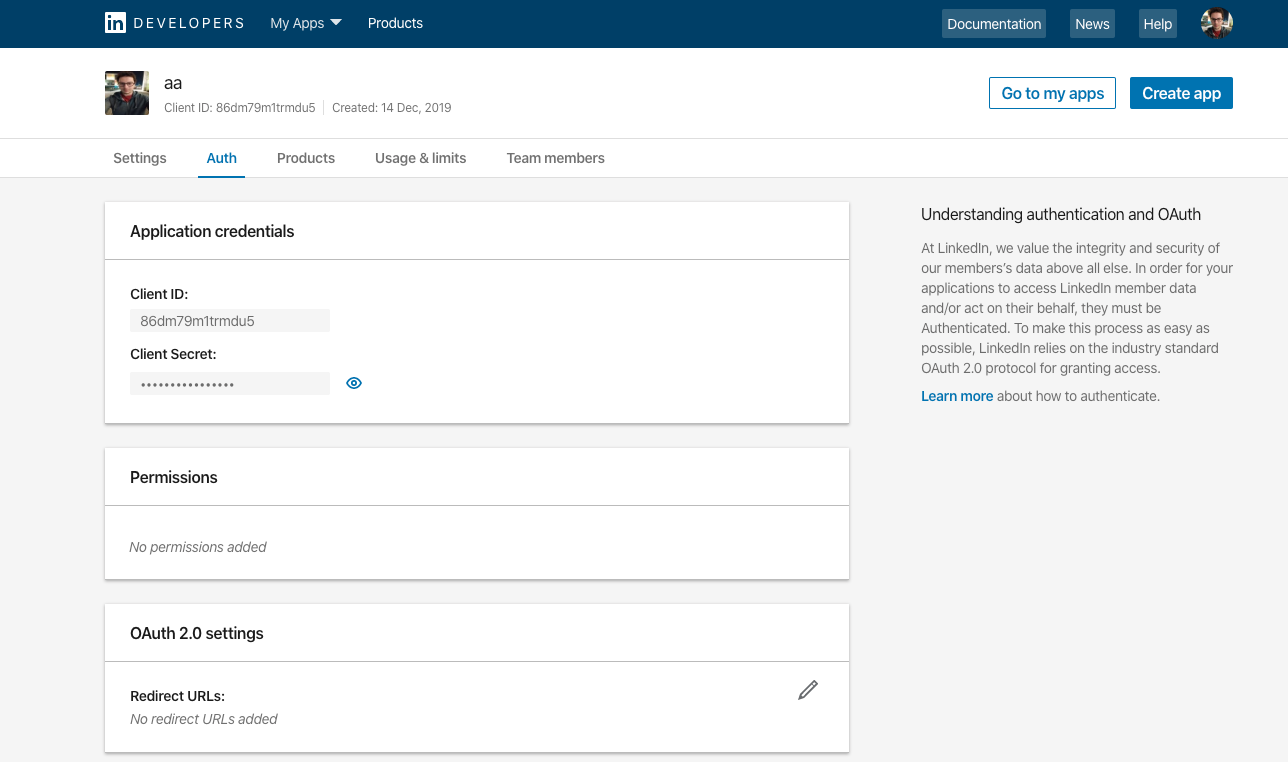Open the Usage & limits tab

pos(421,158)
